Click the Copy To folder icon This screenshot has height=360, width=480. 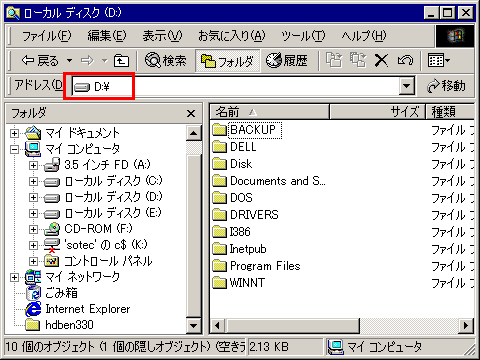358,61
